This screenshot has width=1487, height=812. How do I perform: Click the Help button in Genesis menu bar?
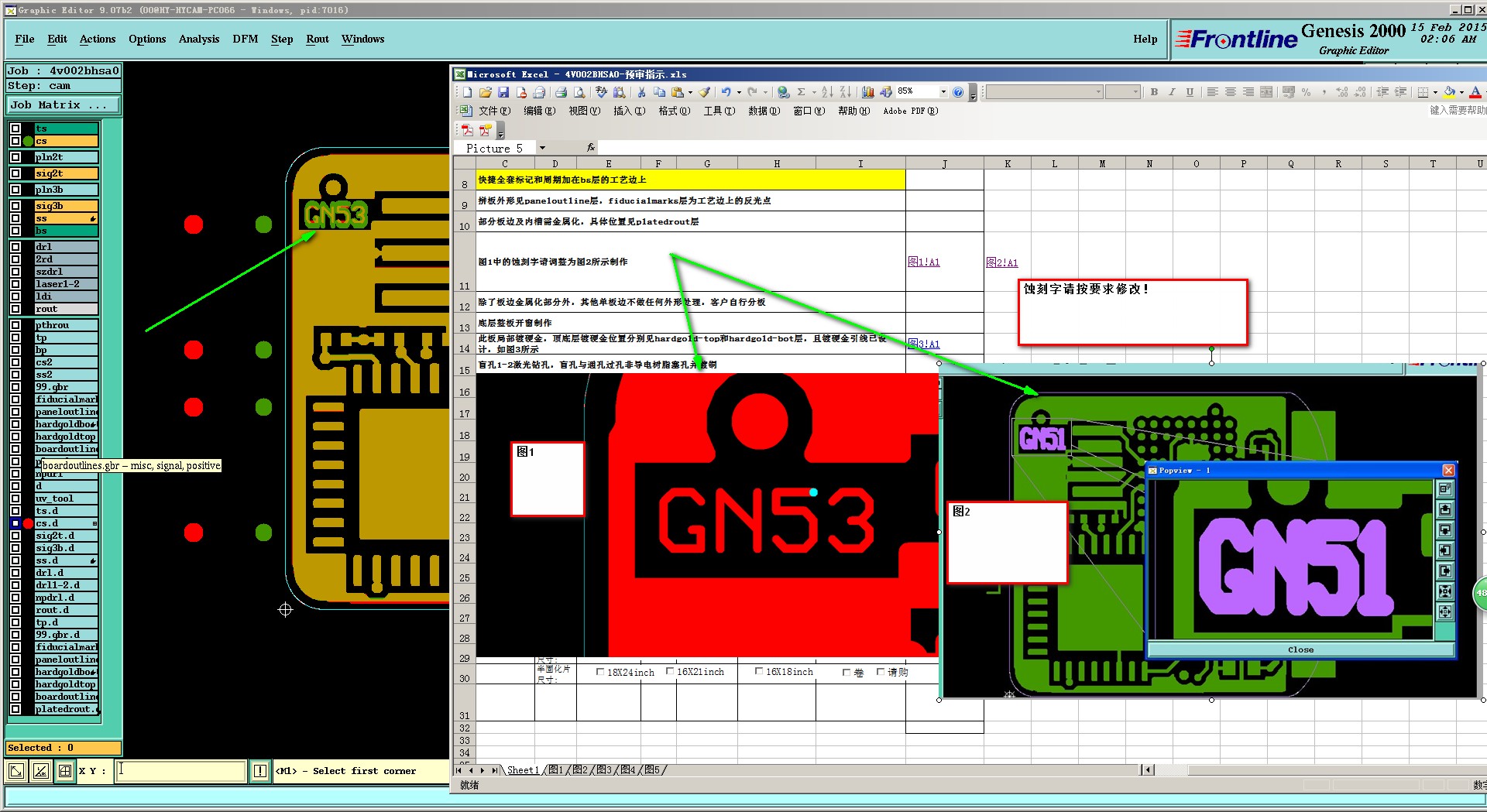click(x=1145, y=39)
